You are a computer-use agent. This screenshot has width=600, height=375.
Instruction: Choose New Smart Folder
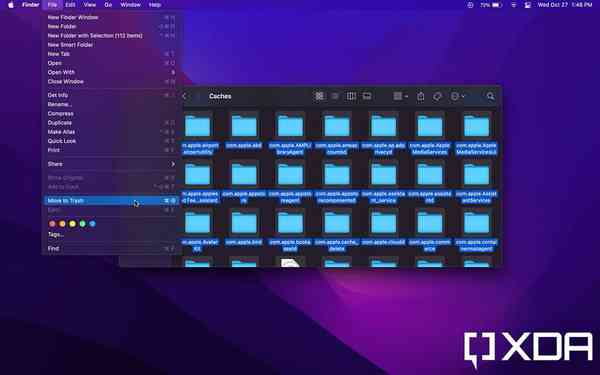tap(111, 45)
